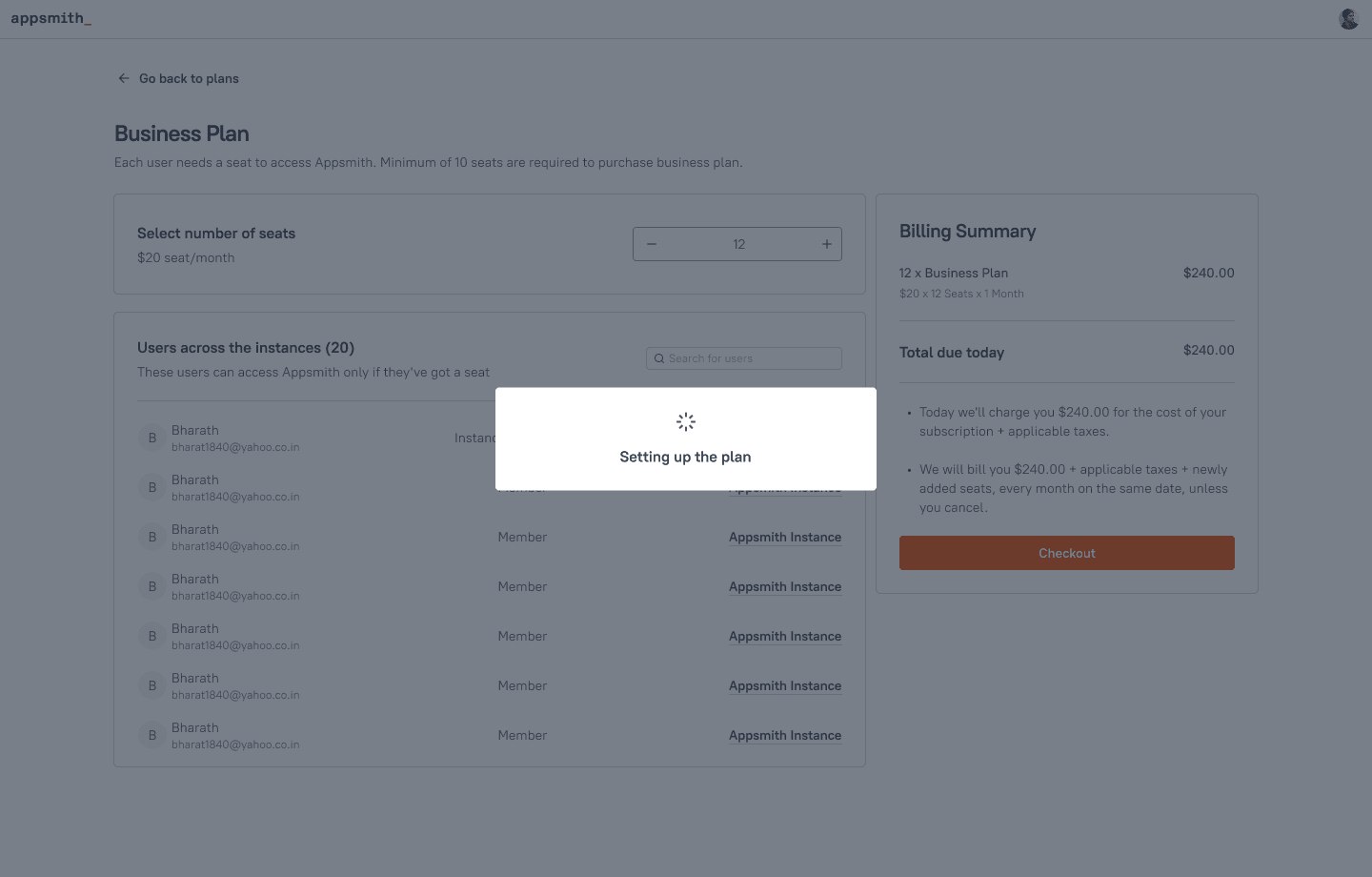Click the Checkout button

[x=1067, y=553]
